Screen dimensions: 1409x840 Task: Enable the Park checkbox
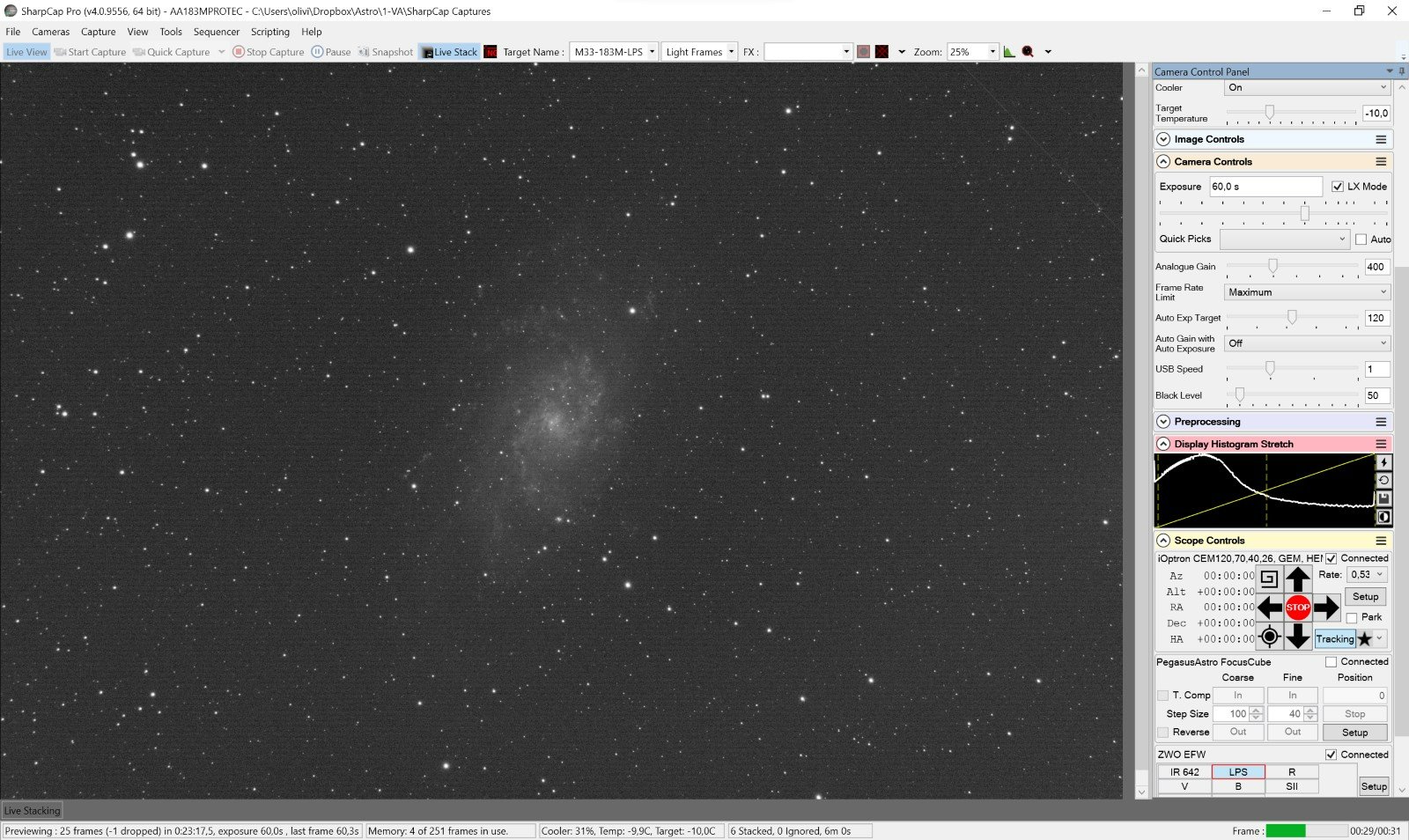click(x=1352, y=618)
